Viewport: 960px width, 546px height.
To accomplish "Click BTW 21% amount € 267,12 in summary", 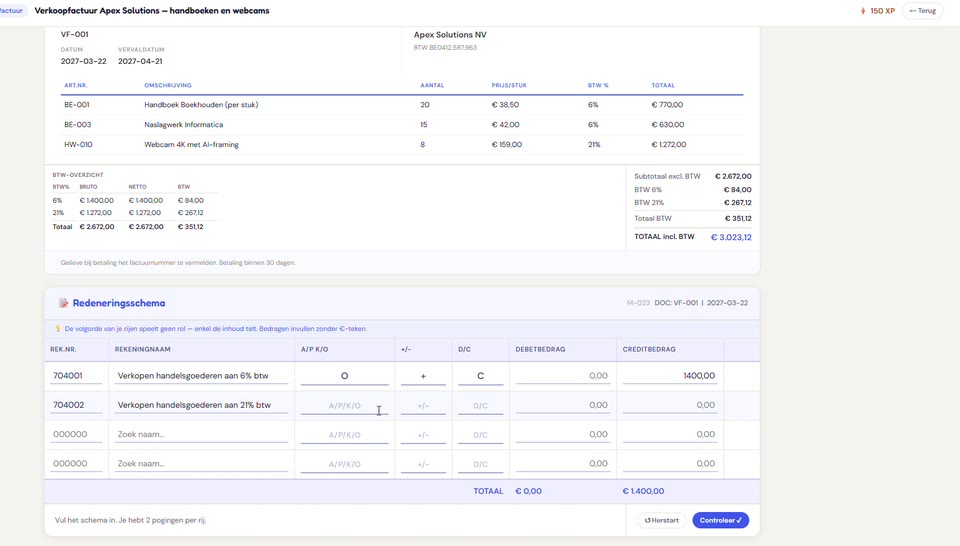I will click(x=738, y=203).
